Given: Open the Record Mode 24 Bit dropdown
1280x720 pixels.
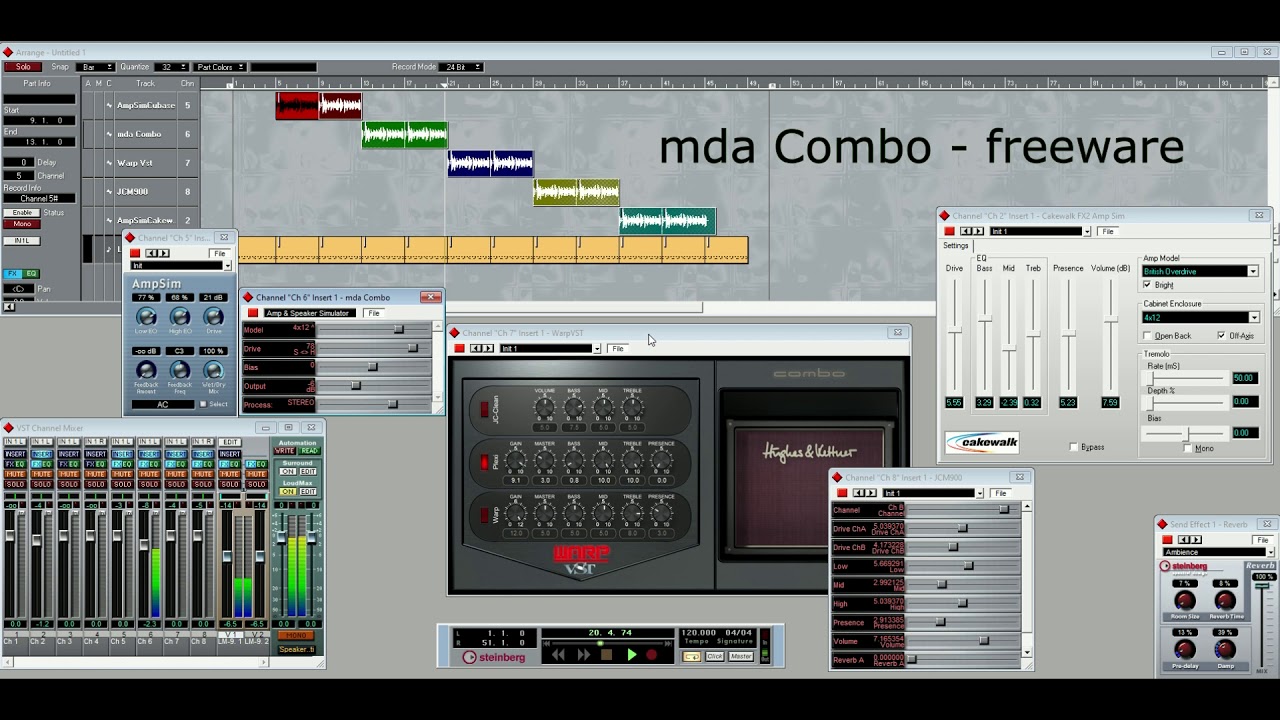Looking at the screenshot, I should pyautogui.click(x=461, y=67).
